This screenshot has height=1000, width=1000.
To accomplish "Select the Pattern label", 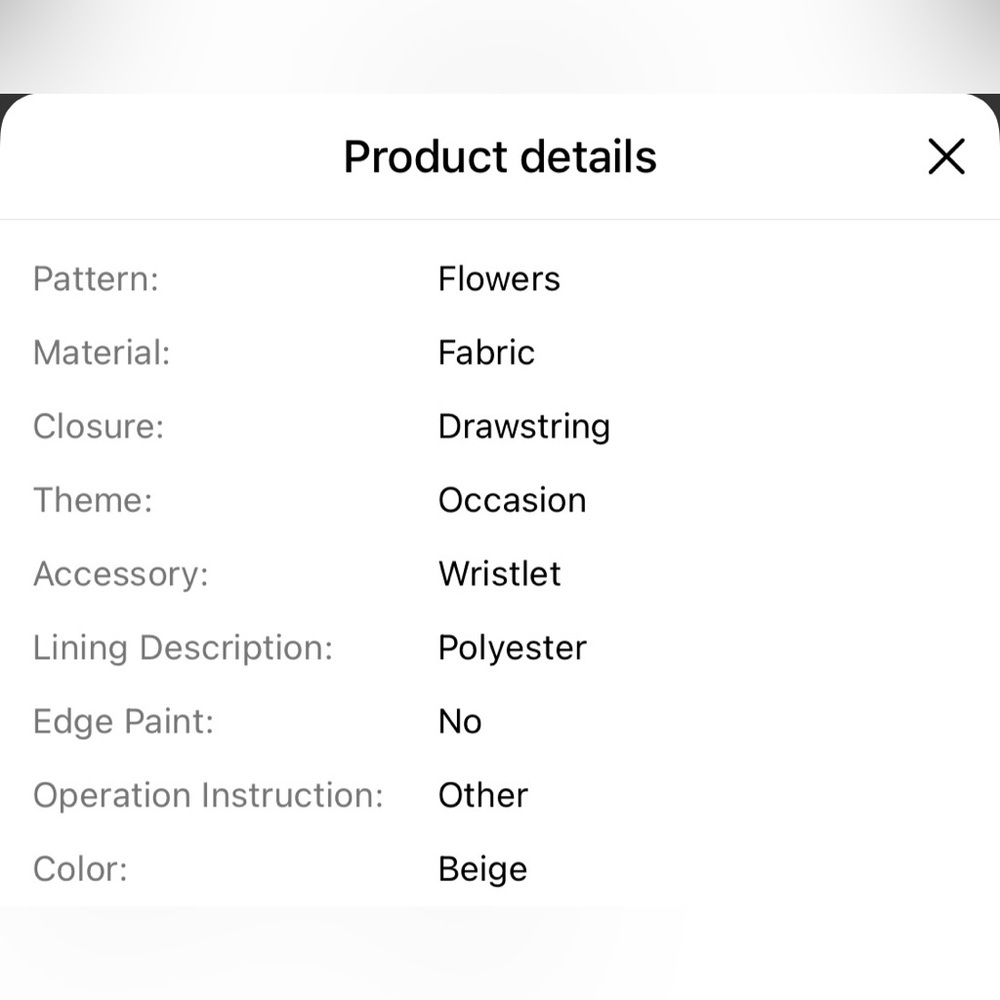I will pyautogui.click(x=96, y=279).
